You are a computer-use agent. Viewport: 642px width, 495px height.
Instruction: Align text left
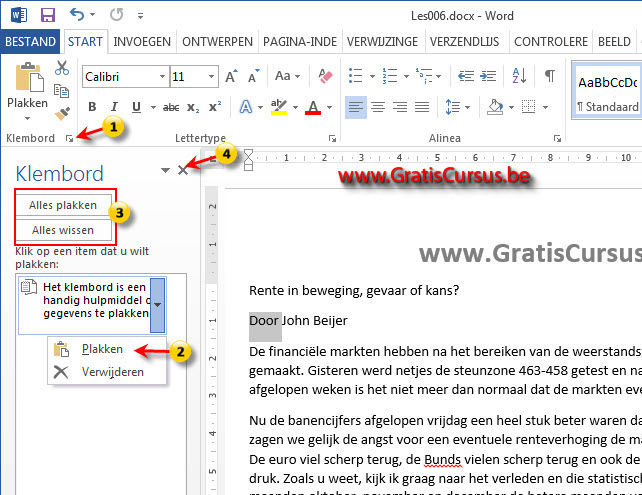(x=355, y=107)
